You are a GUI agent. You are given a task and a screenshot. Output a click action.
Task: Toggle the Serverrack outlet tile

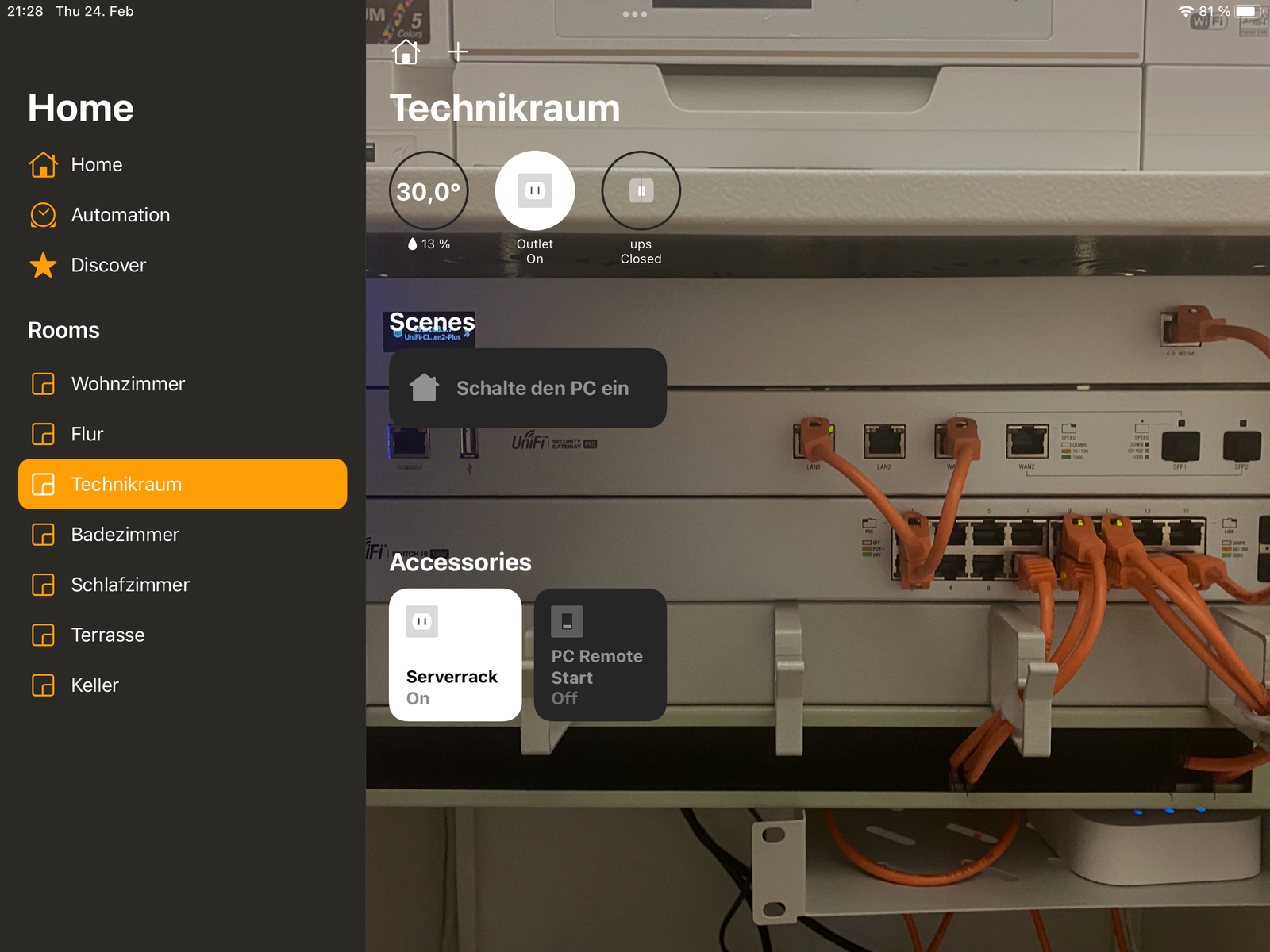(x=455, y=654)
